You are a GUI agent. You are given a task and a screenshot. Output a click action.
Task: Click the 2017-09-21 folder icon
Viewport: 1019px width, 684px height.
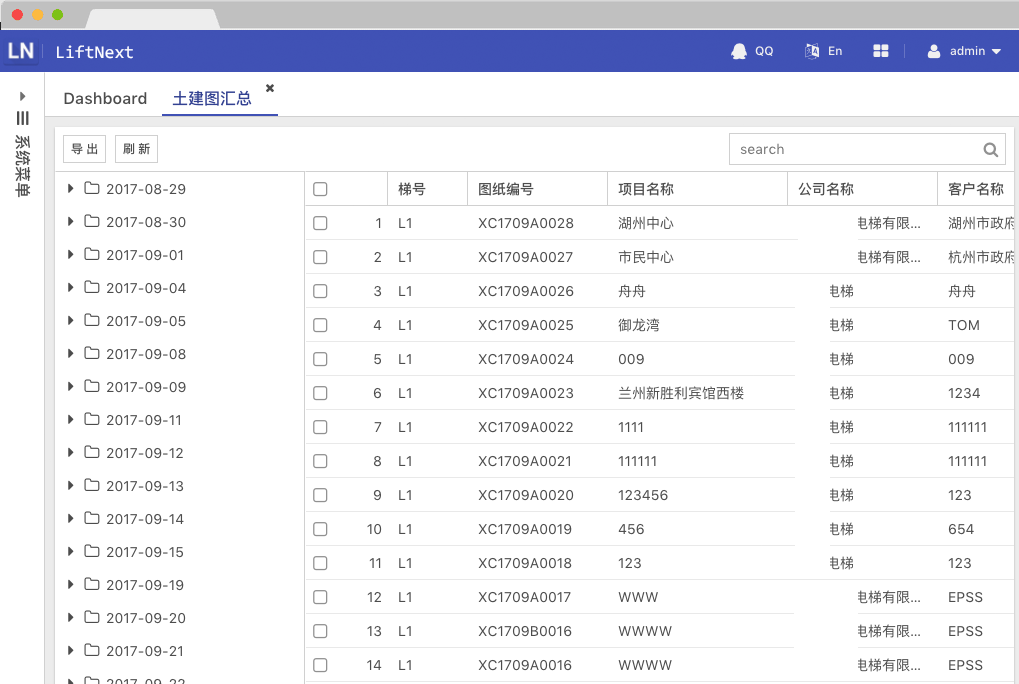pos(92,650)
